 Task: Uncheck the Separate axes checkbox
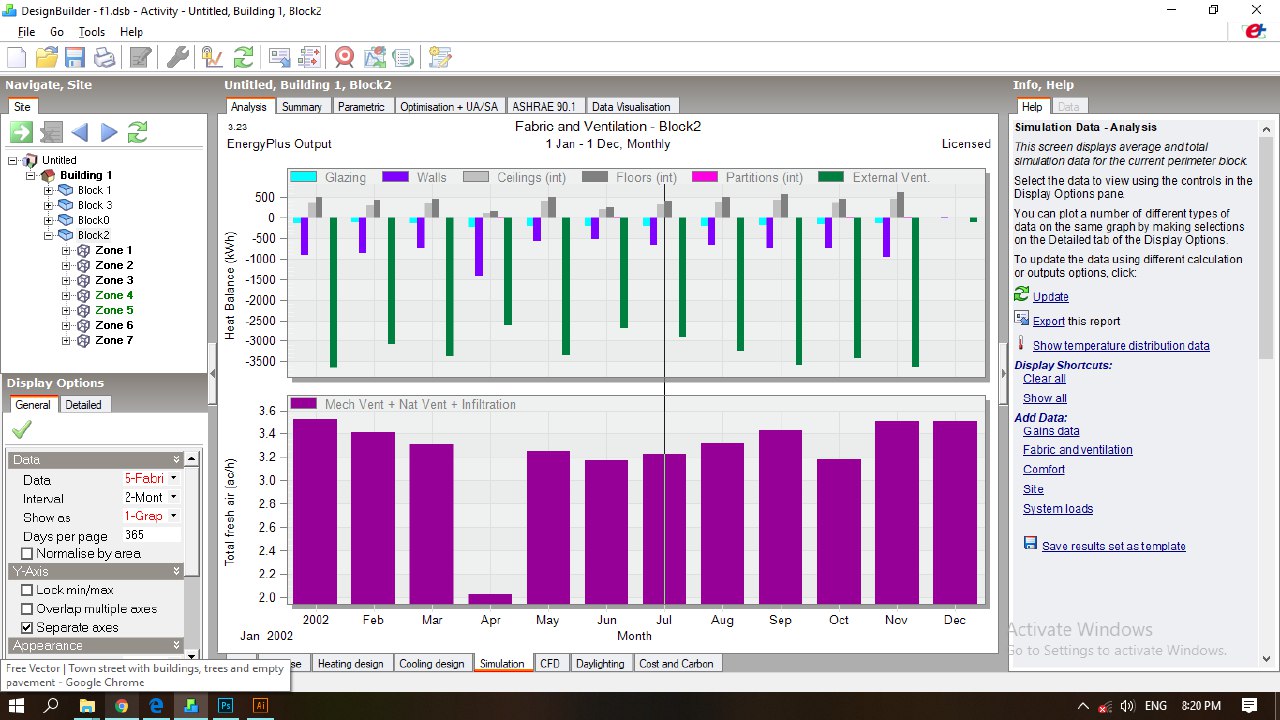click(x=27, y=628)
